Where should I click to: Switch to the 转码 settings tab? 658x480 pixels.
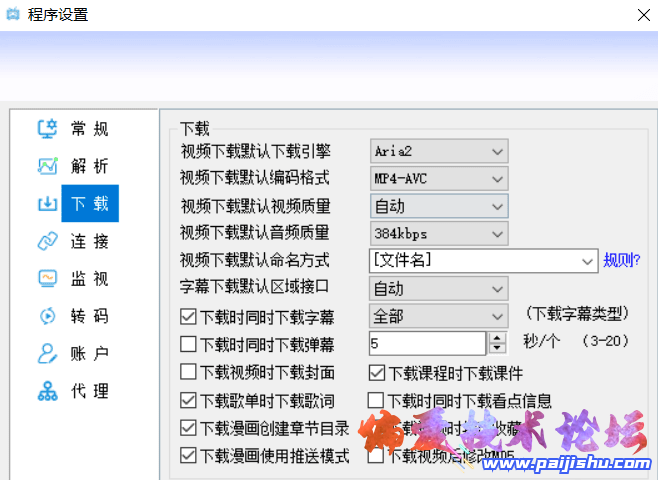point(89,316)
